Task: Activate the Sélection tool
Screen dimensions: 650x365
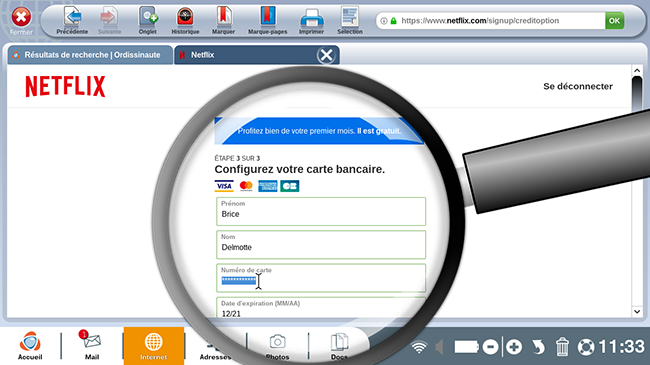Action: pyautogui.click(x=350, y=20)
